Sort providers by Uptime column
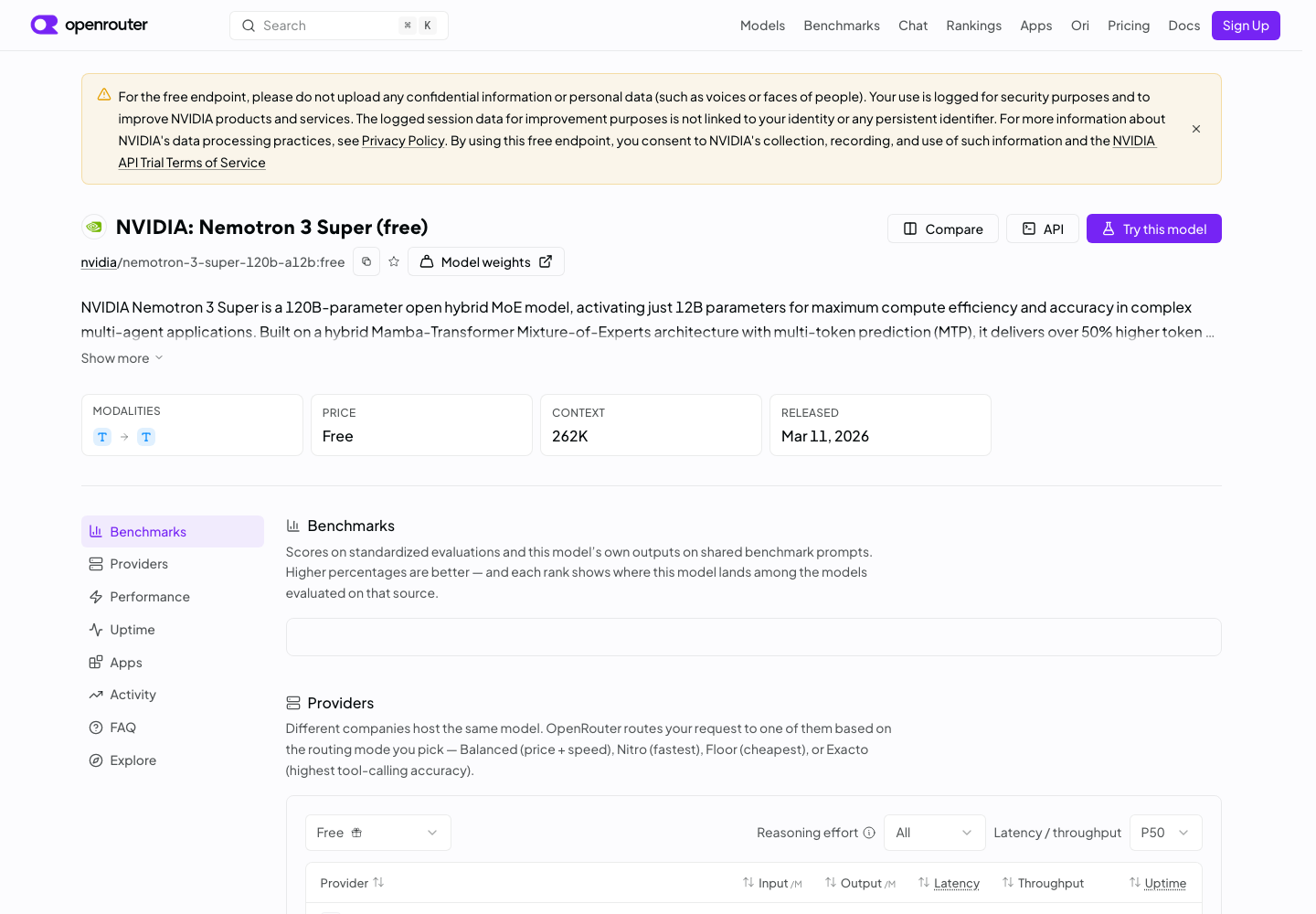 tap(1158, 883)
